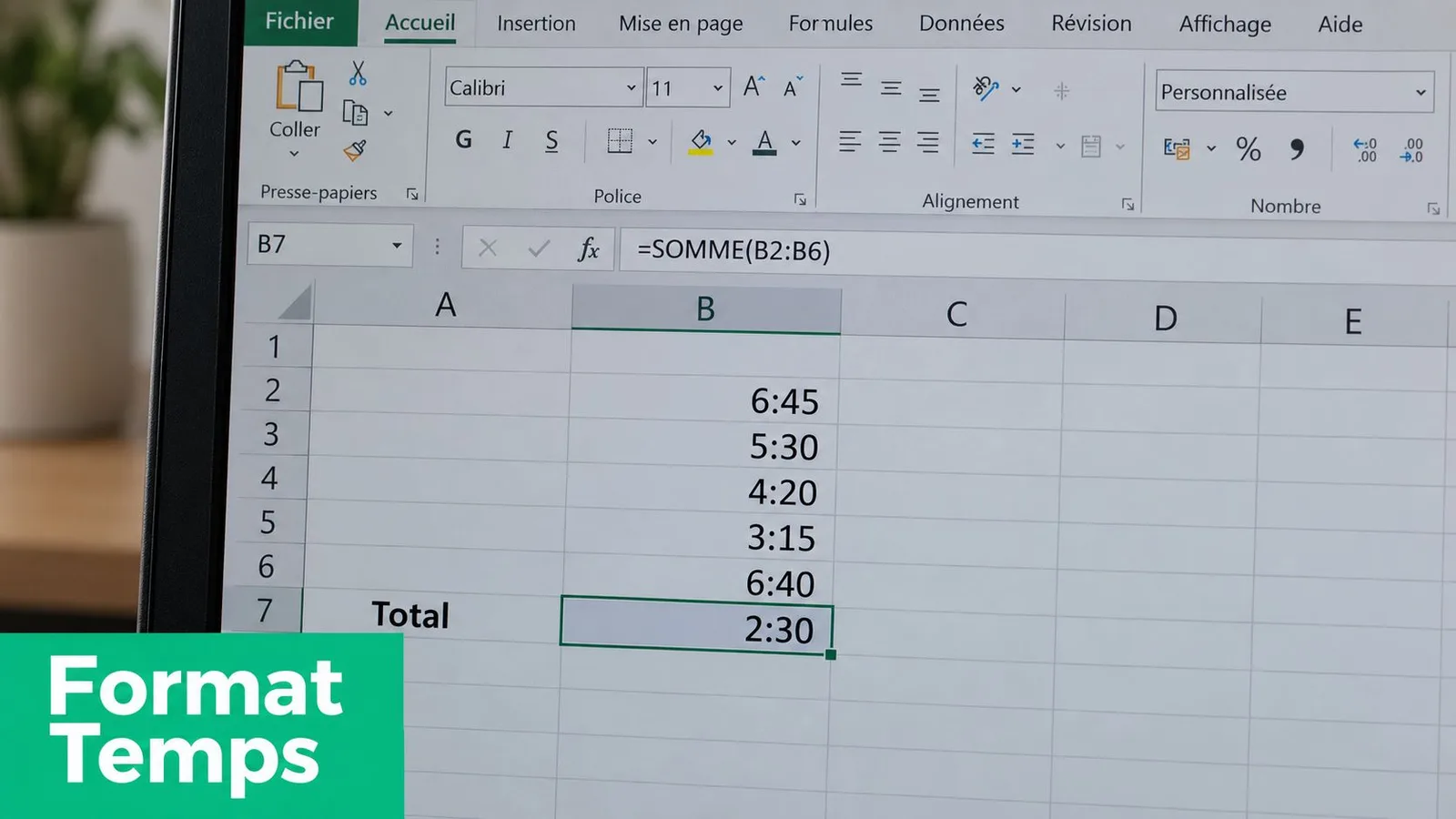Select the Données tab
Viewport: 1456px width, 819px height.
click(x=962, y=24)
